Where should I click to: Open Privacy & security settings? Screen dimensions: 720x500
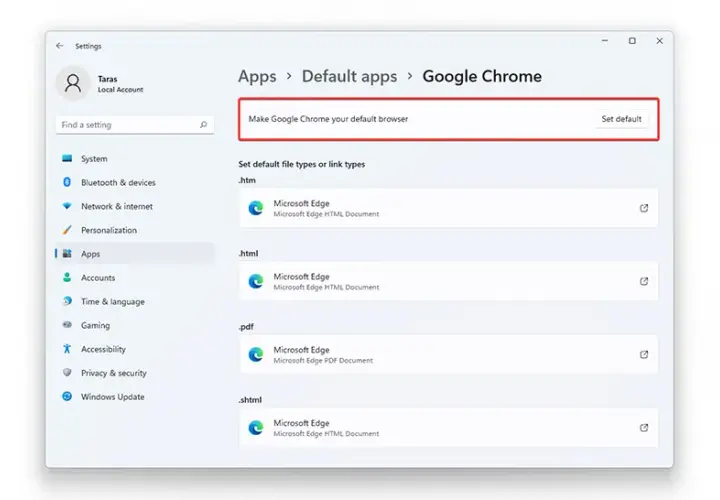[x=135, y=373]
